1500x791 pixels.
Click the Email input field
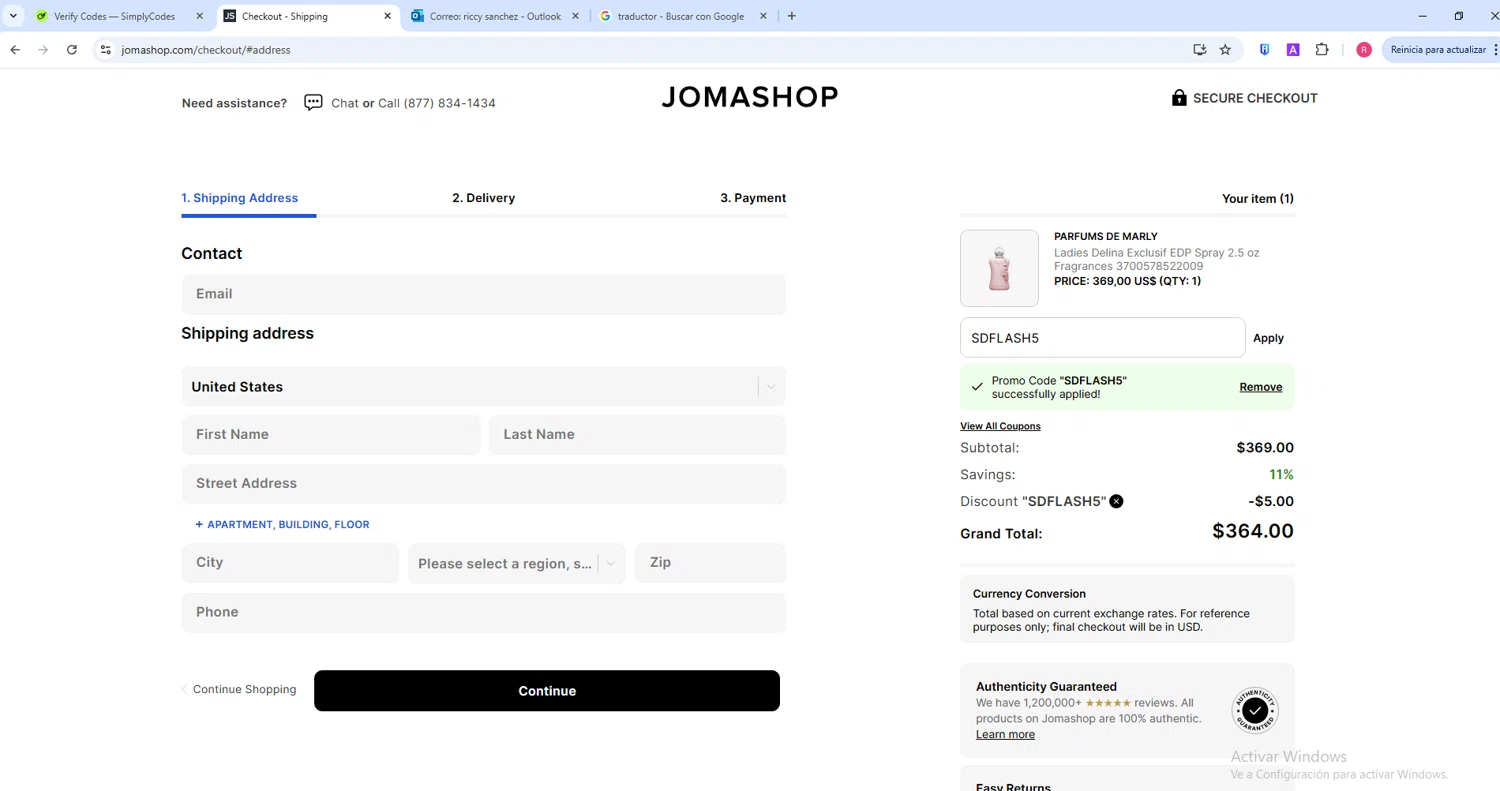[483, 294]
